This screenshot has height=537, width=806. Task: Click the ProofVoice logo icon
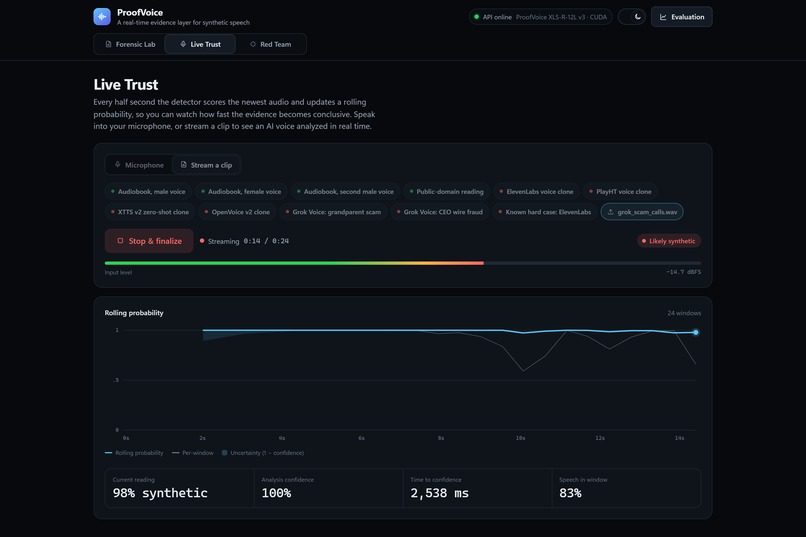pyautogui.click(x=102, y=17)
